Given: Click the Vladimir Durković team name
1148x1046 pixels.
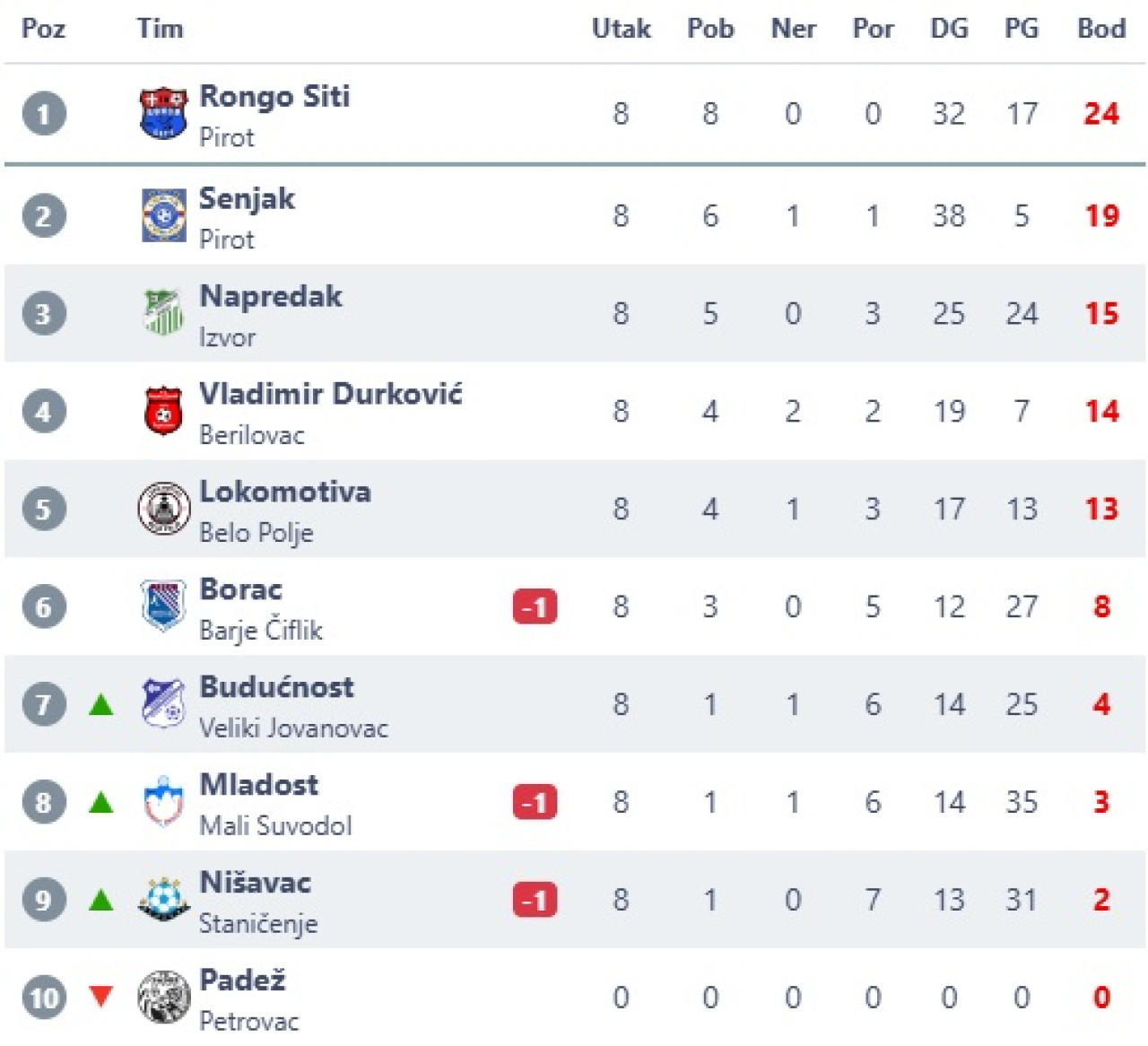Looking at the screenshot, I should click(330, 394).
